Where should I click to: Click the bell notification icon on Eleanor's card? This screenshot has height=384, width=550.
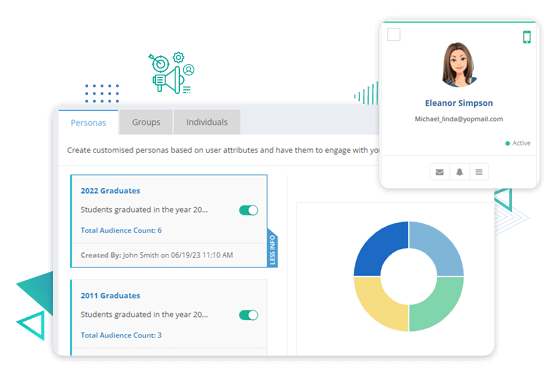click(459, 172)
